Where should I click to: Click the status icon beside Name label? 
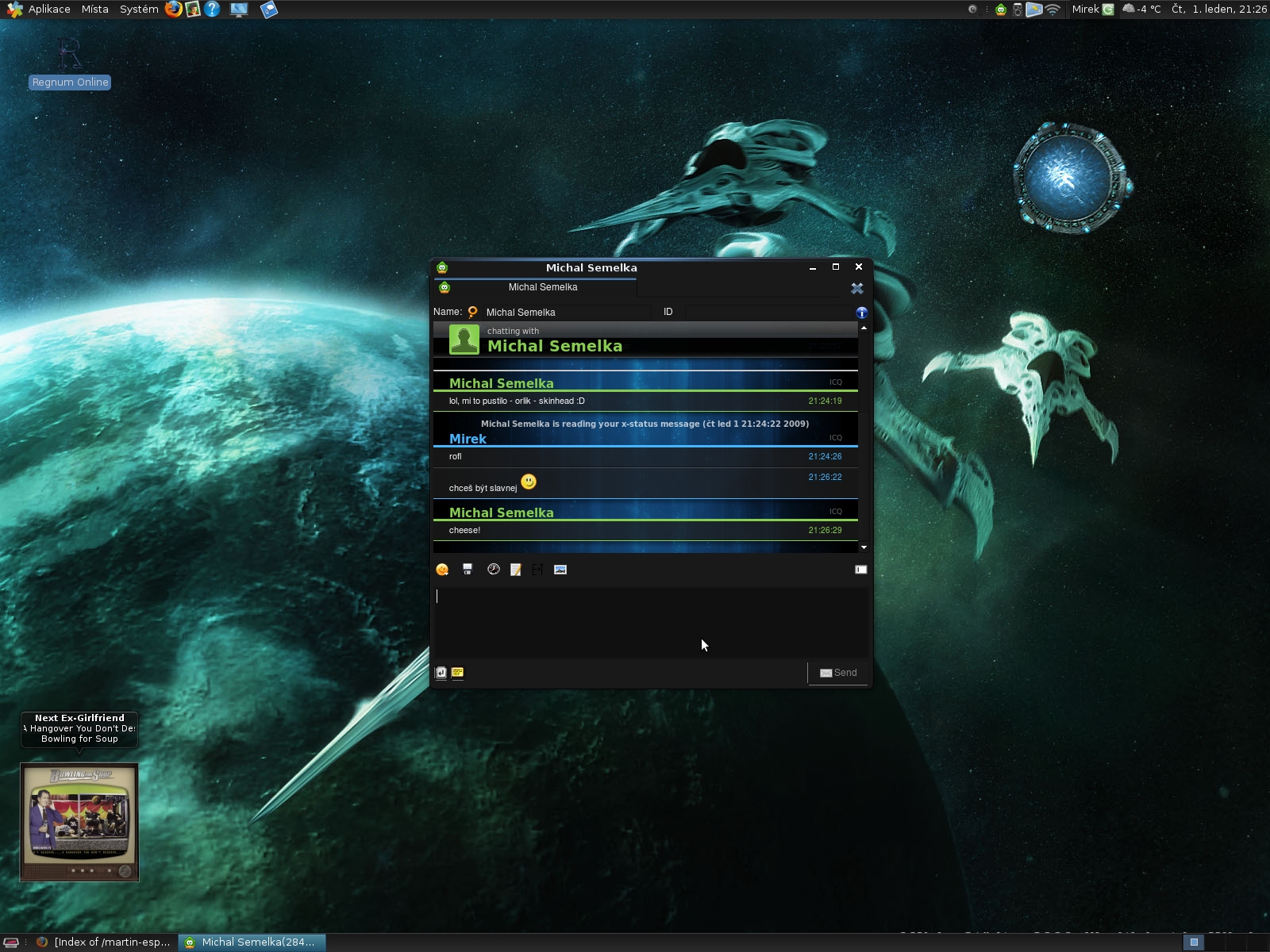pos(472,313)
